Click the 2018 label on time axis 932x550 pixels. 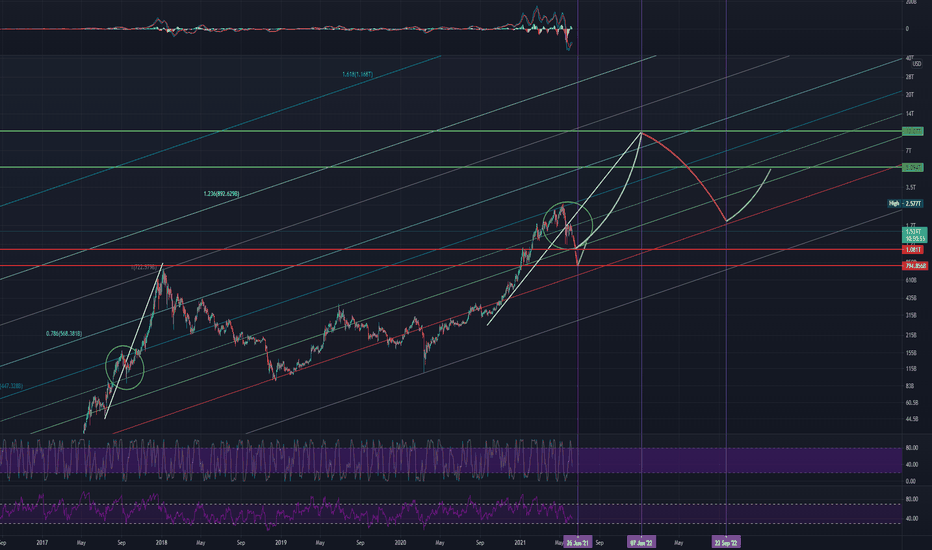pyautogui.click(x=161, y=542)
